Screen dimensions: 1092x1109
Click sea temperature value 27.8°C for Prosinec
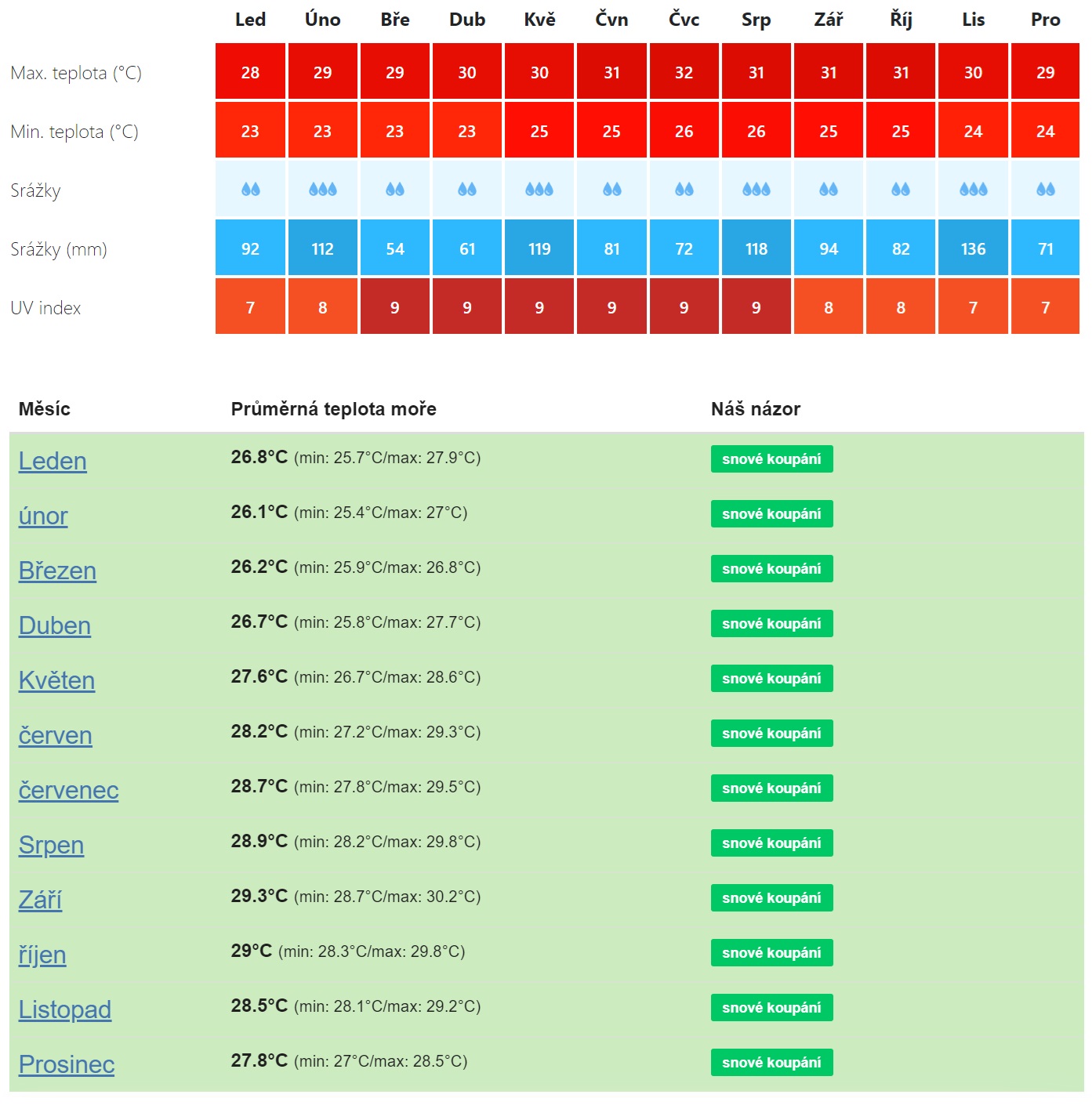coord(259,1060)
